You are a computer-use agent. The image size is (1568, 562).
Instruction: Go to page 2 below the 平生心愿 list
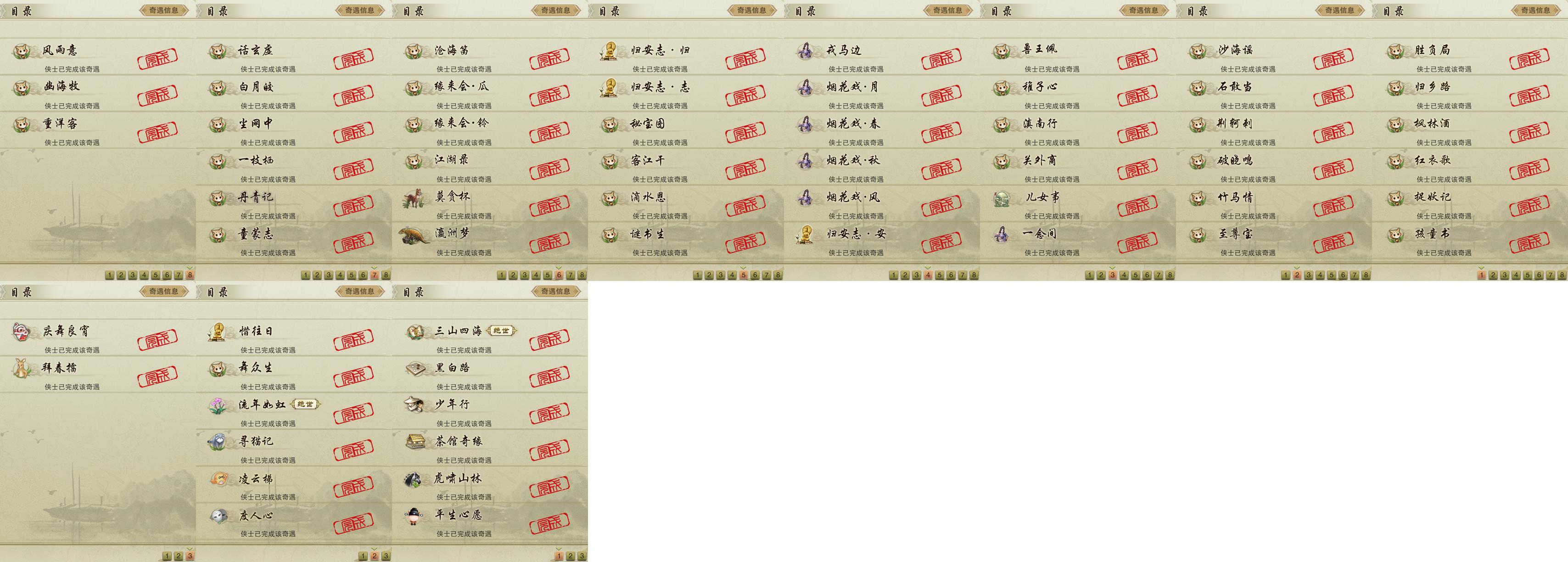click(571, 556)
